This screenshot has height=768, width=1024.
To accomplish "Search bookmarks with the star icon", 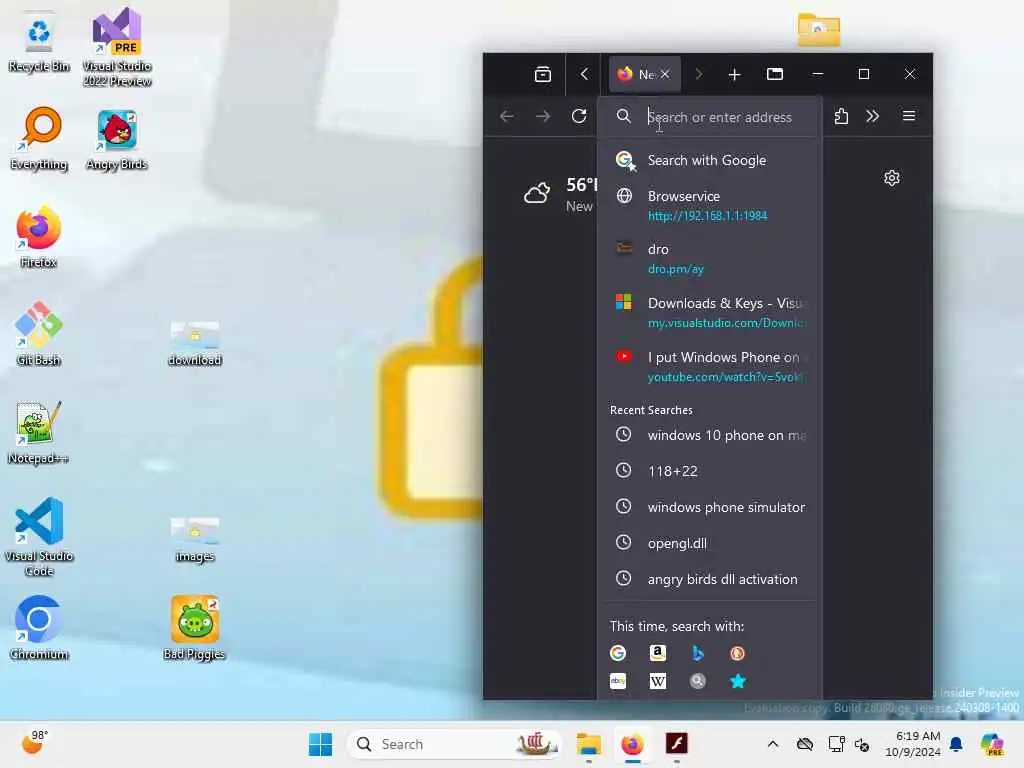I will [x=737, y=681].
